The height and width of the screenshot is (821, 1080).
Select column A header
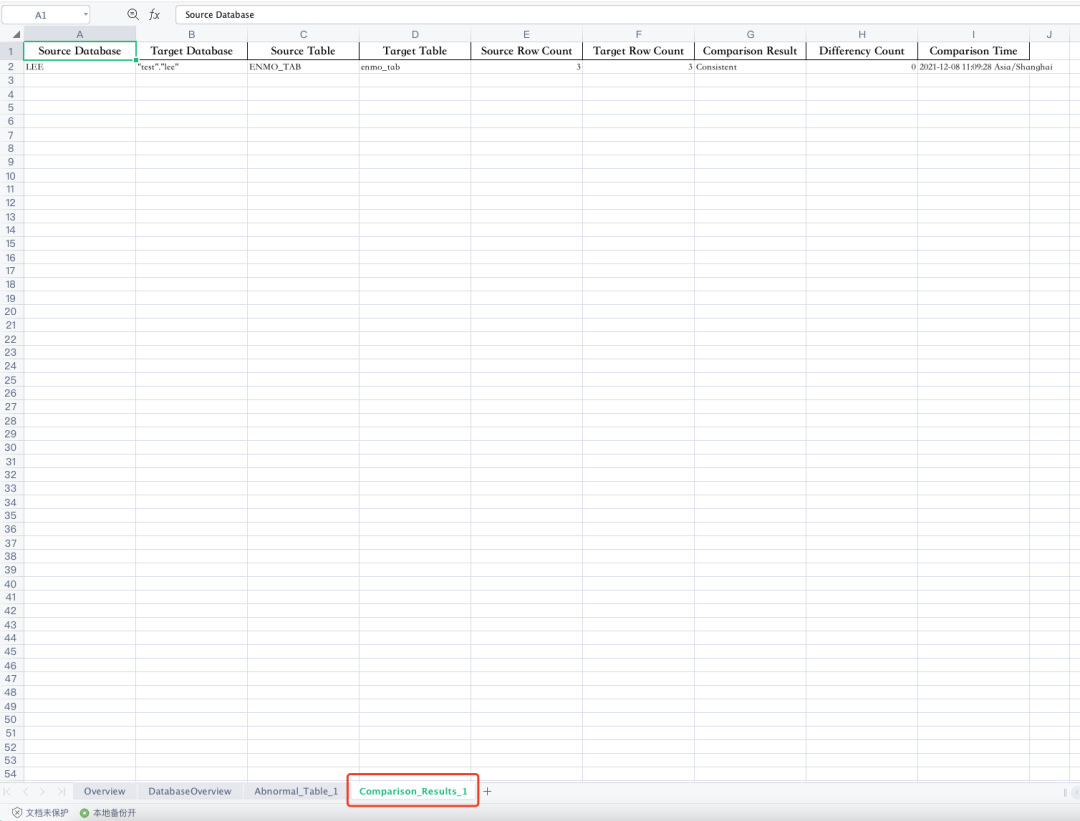click(x=80, y=34)
